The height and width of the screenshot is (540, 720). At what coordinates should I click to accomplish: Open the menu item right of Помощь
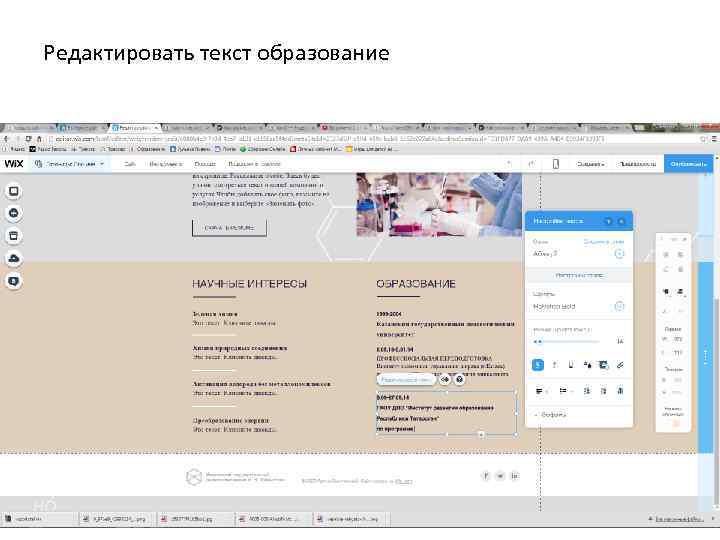[x=254, y=164]
